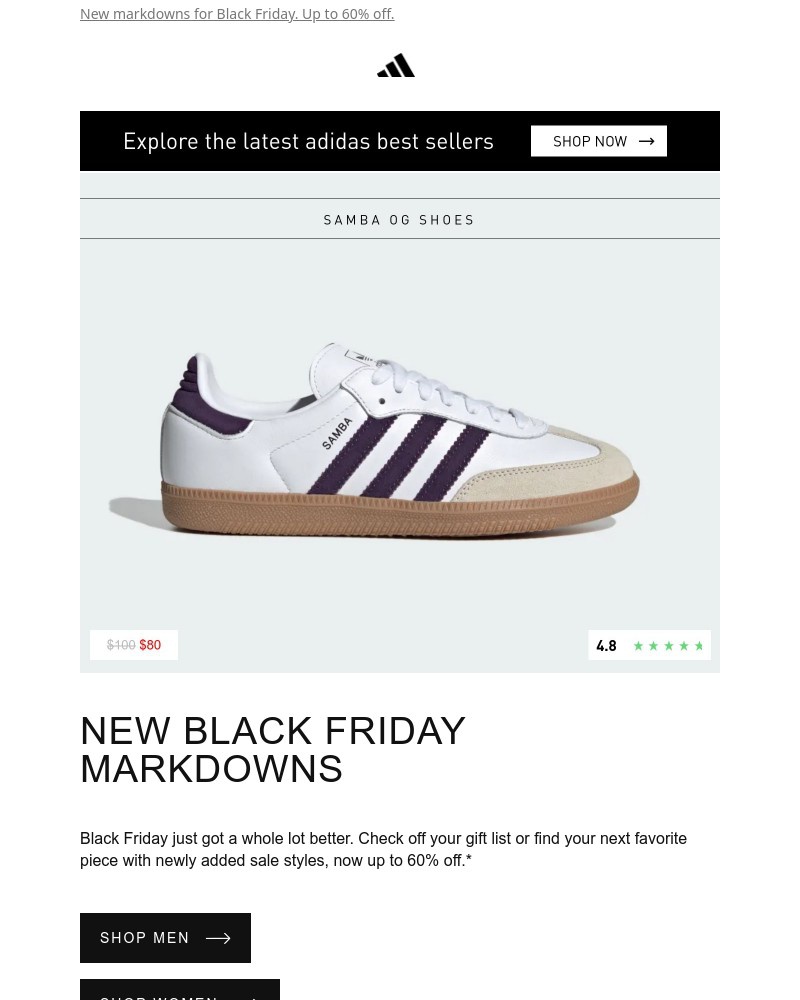Click the SHOP MEN button
Viewport: 800px width, 1000px height.
coord(165,938)
